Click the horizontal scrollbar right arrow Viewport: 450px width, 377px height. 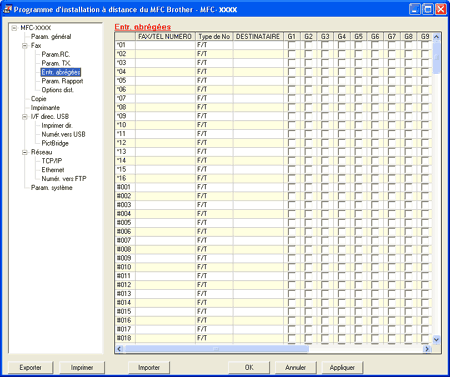(427, 349)
